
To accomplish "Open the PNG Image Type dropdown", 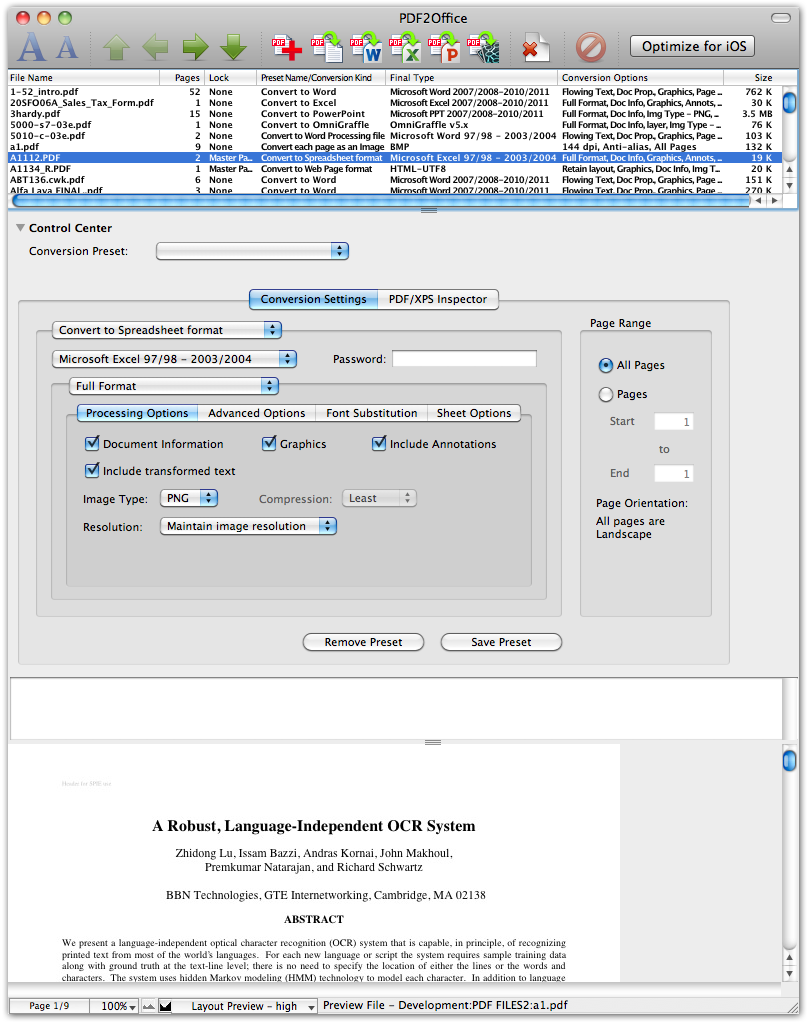I will coord(189,498).
